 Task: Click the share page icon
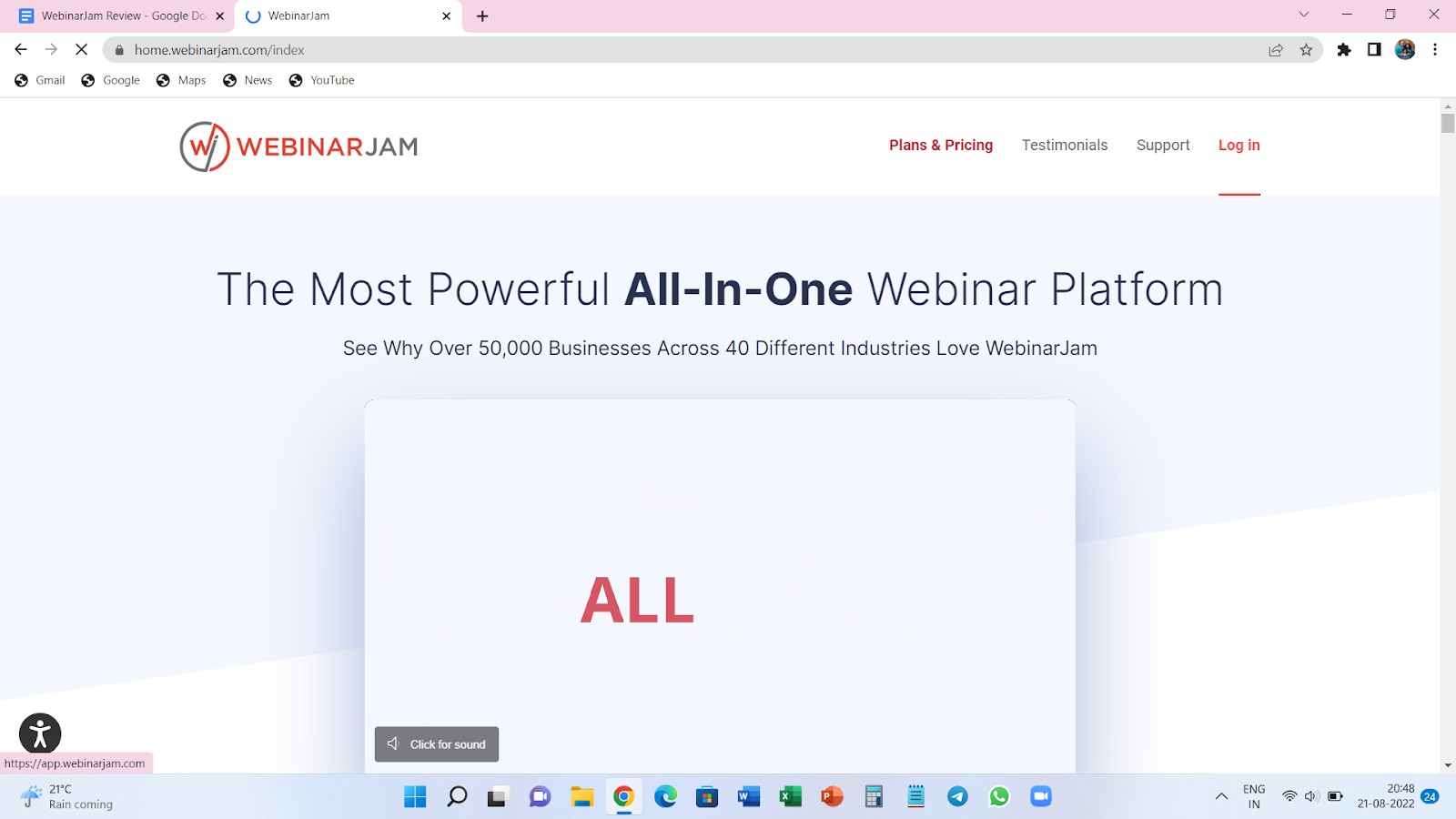click(1276, 50)
